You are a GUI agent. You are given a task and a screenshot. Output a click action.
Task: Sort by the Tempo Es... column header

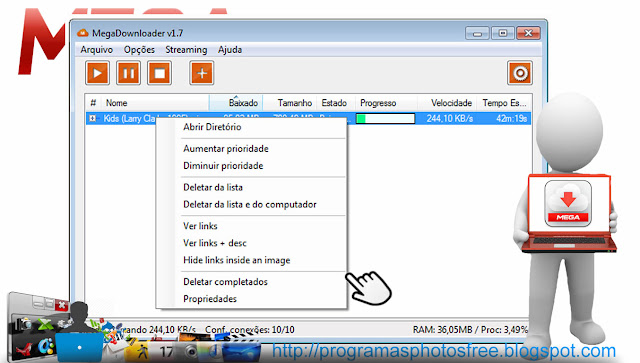(504, 103)
